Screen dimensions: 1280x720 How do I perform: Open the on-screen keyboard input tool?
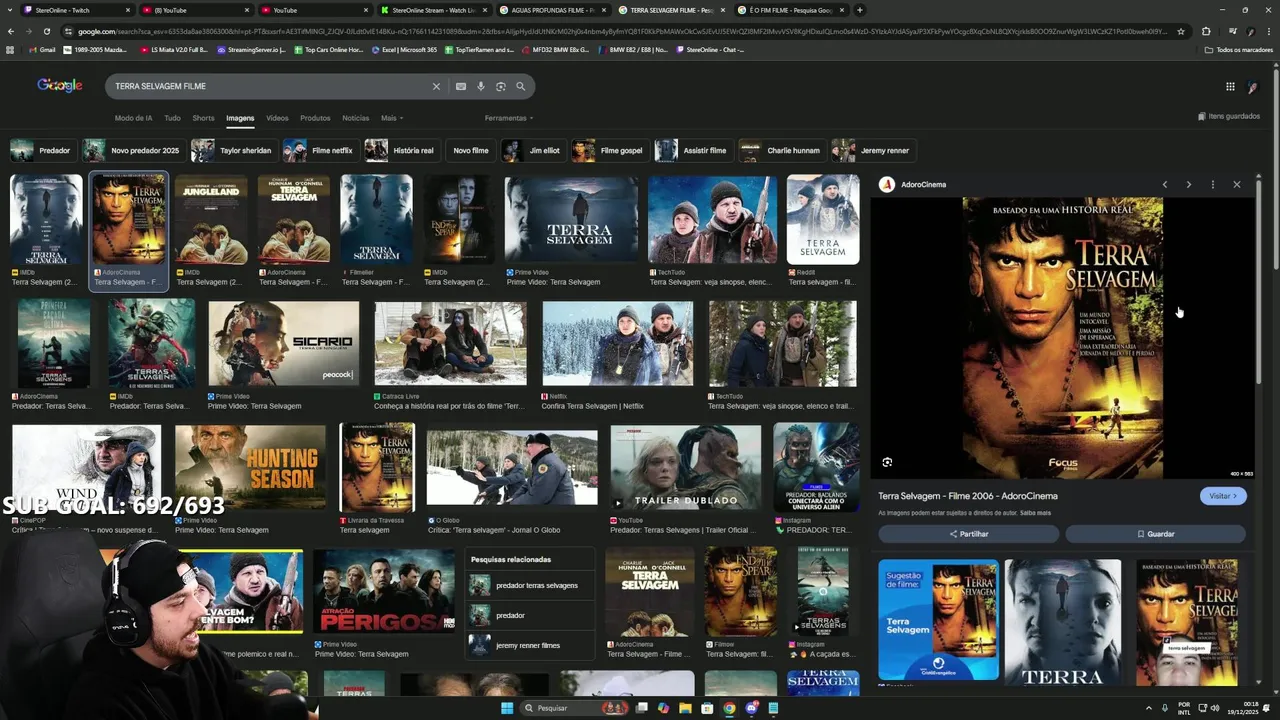tap(461, 86)
